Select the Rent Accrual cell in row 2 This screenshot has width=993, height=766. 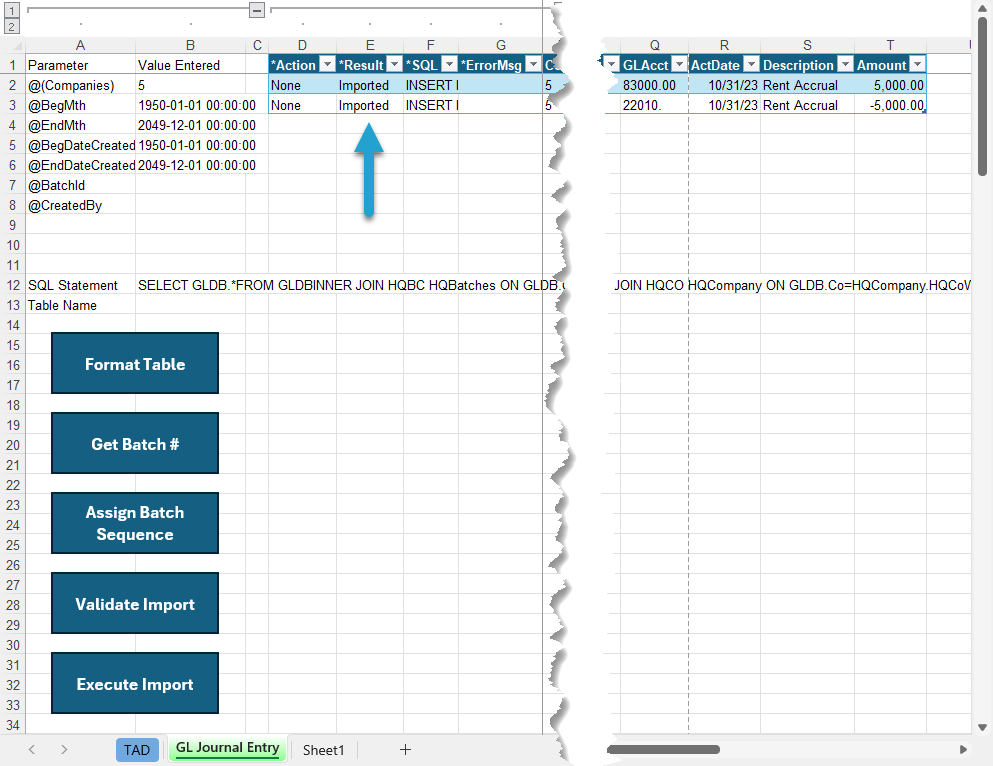[807, 85]
